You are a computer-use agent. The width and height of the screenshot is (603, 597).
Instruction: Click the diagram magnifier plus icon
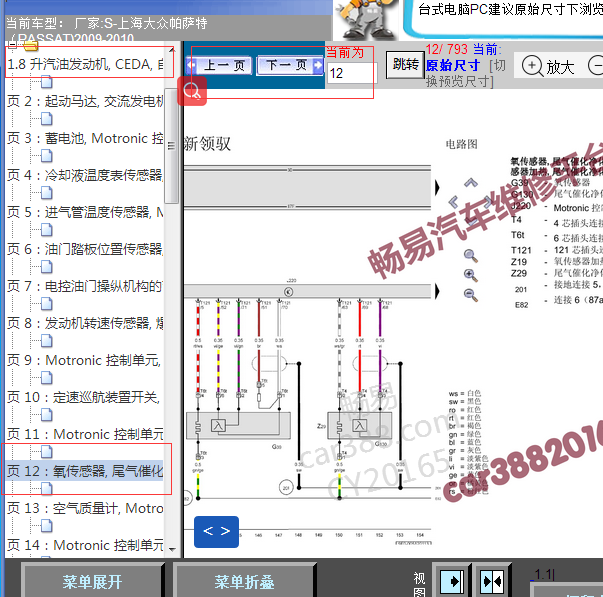(471, 275)
